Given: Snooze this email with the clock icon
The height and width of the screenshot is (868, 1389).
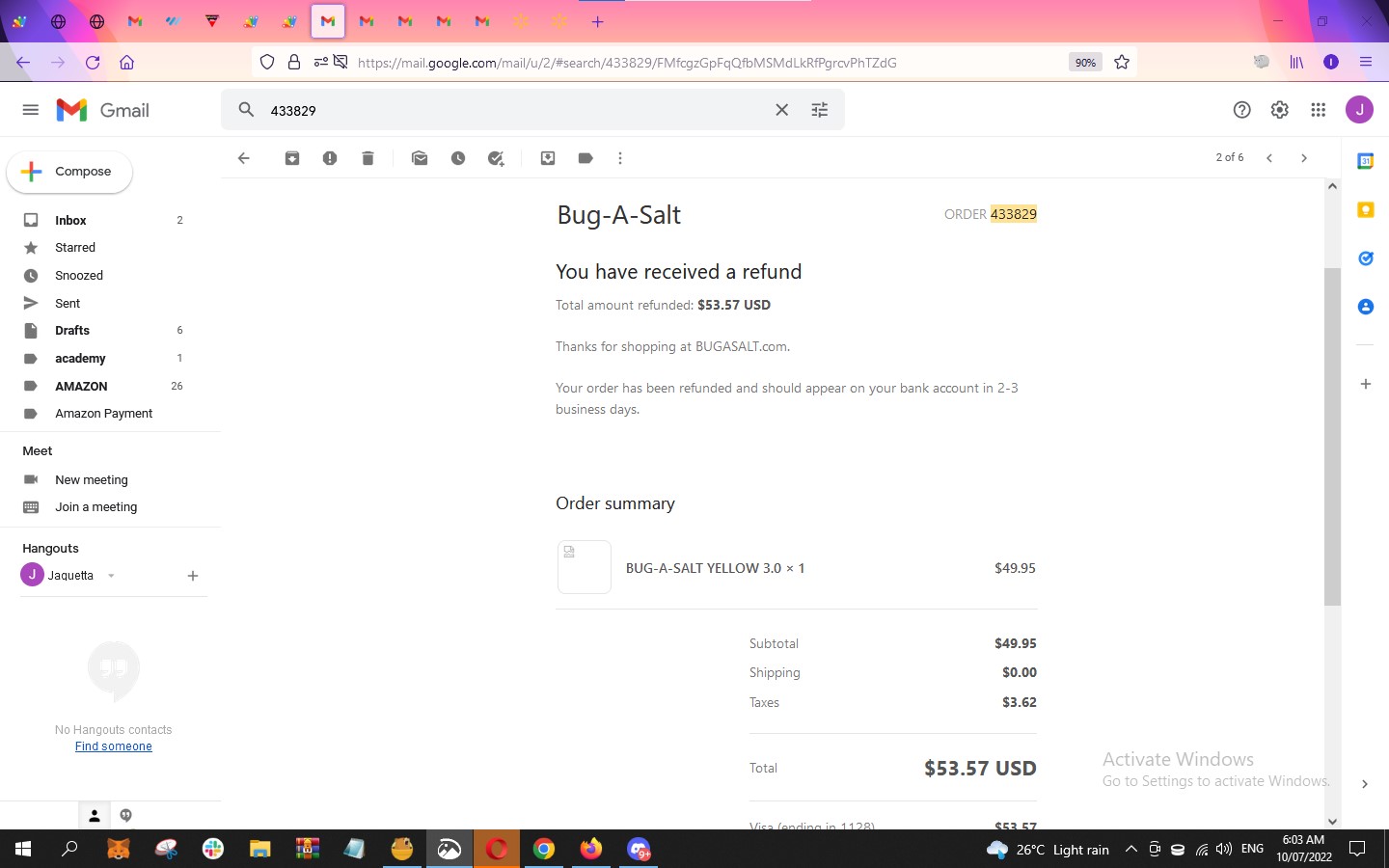Looking at the screenshot, I should tap(458, 158).
